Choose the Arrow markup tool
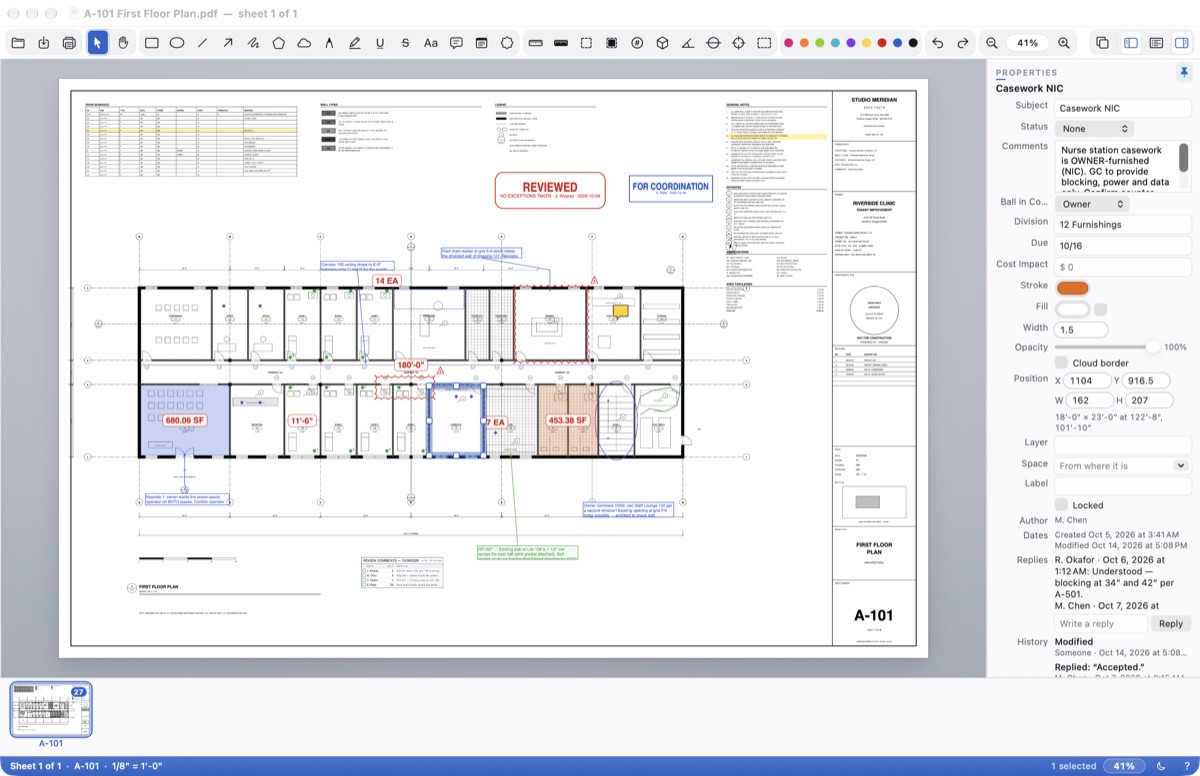 [x=228, y=43]
